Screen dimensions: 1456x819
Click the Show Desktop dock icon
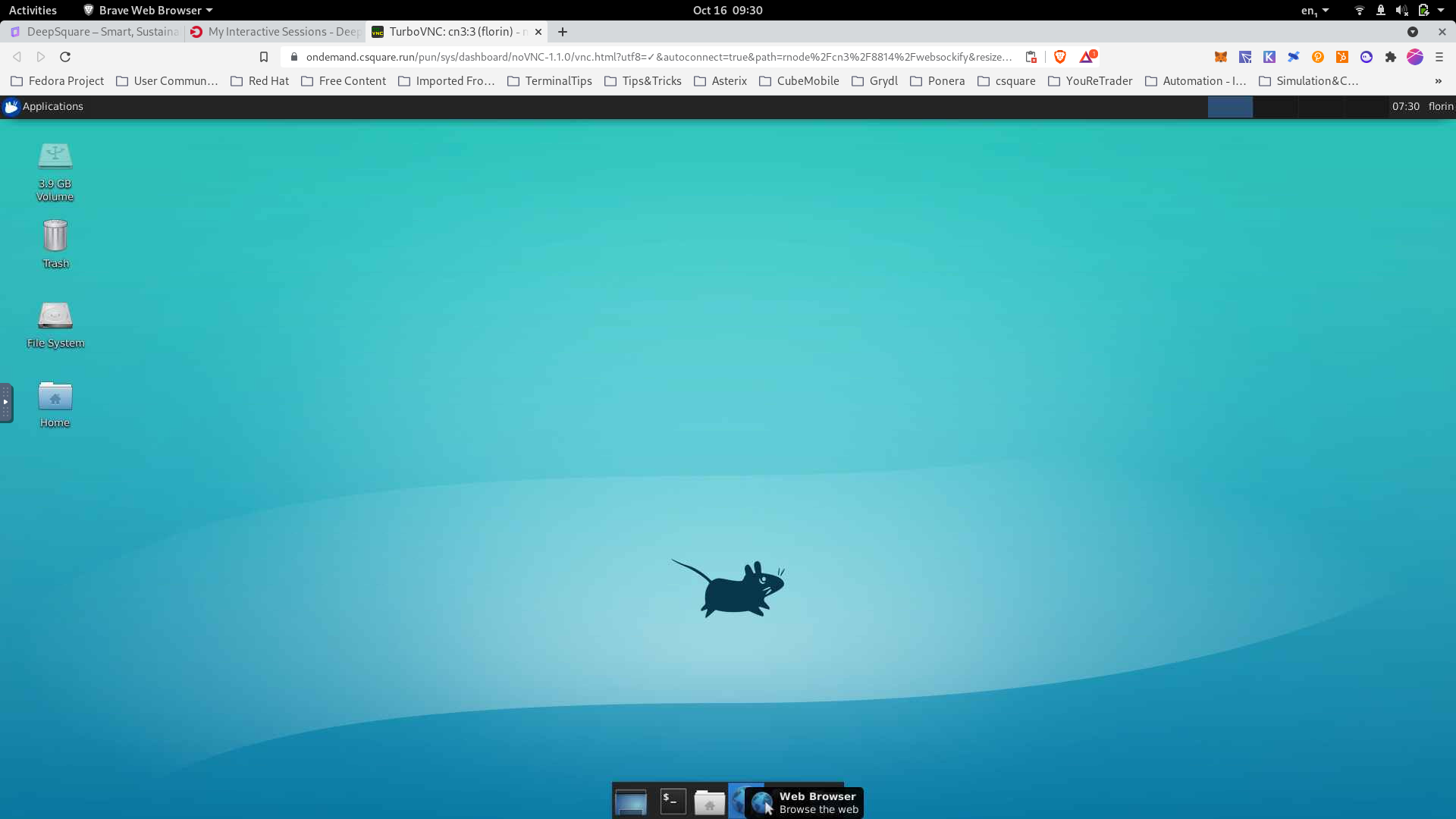pyautogui.click(x=631, y=802)
